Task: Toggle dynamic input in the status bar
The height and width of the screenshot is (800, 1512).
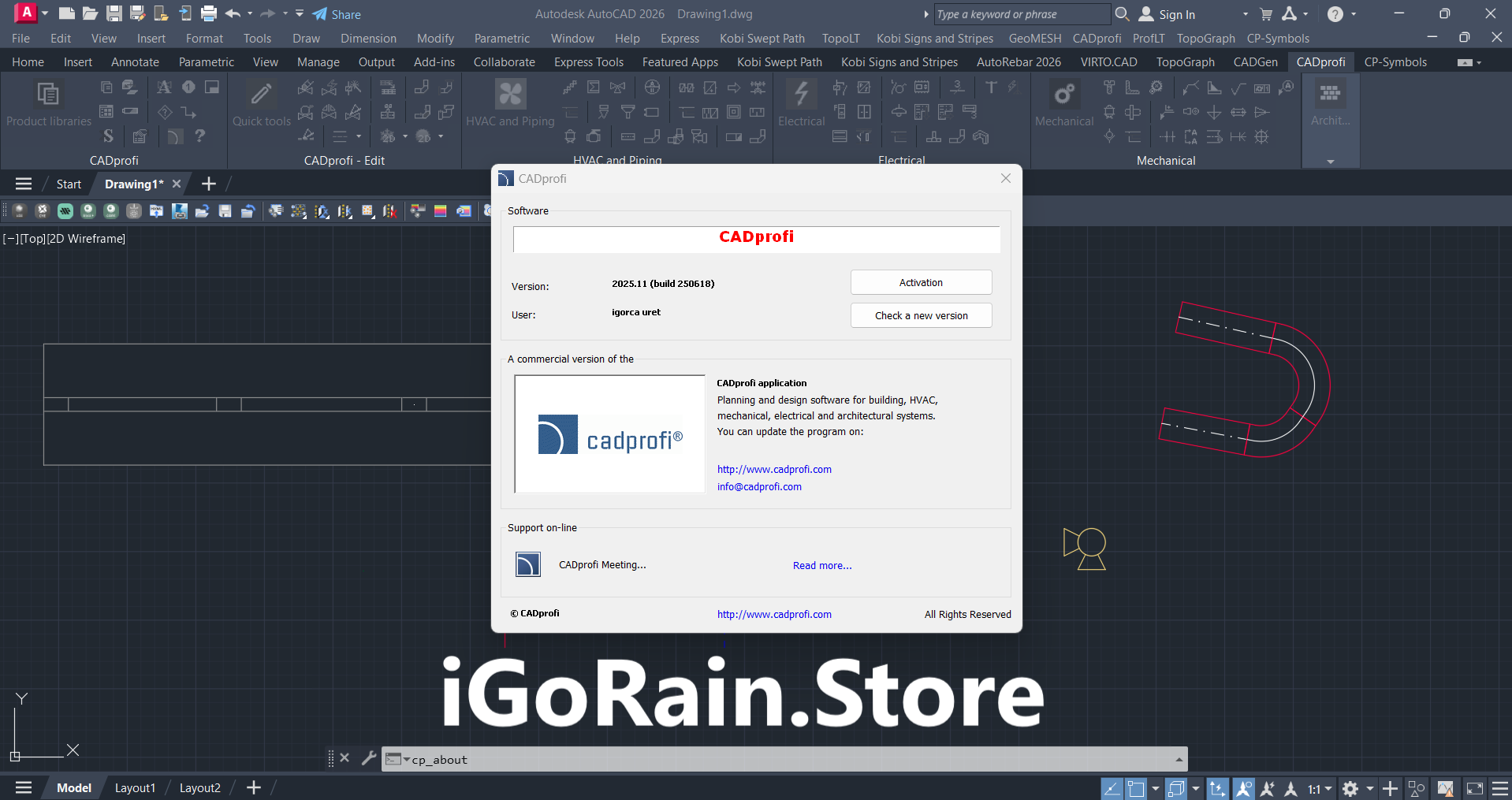Action: point(1218,788)
